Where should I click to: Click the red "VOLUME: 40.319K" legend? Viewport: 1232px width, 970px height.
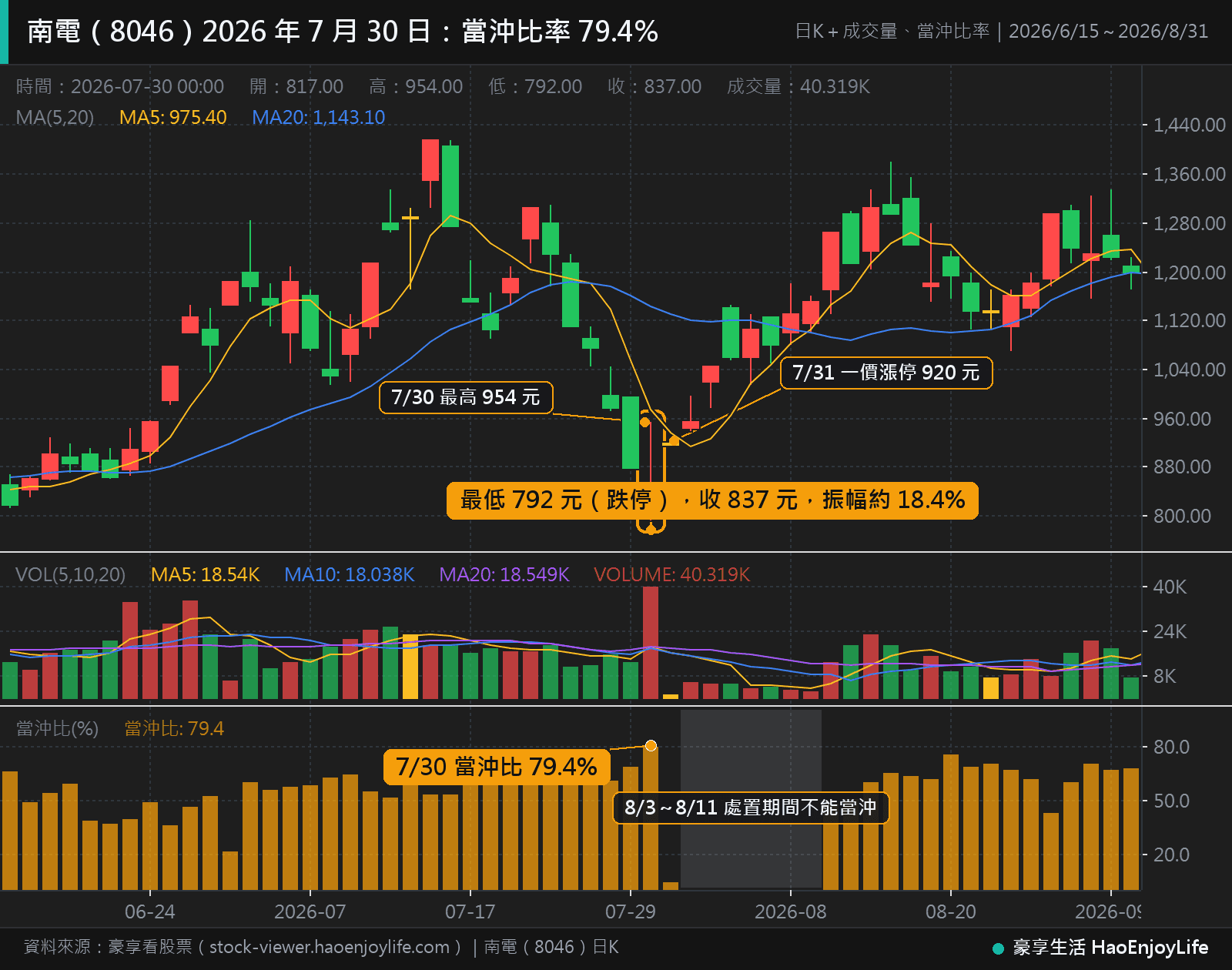pyautogui.click(x=672, y=574)
